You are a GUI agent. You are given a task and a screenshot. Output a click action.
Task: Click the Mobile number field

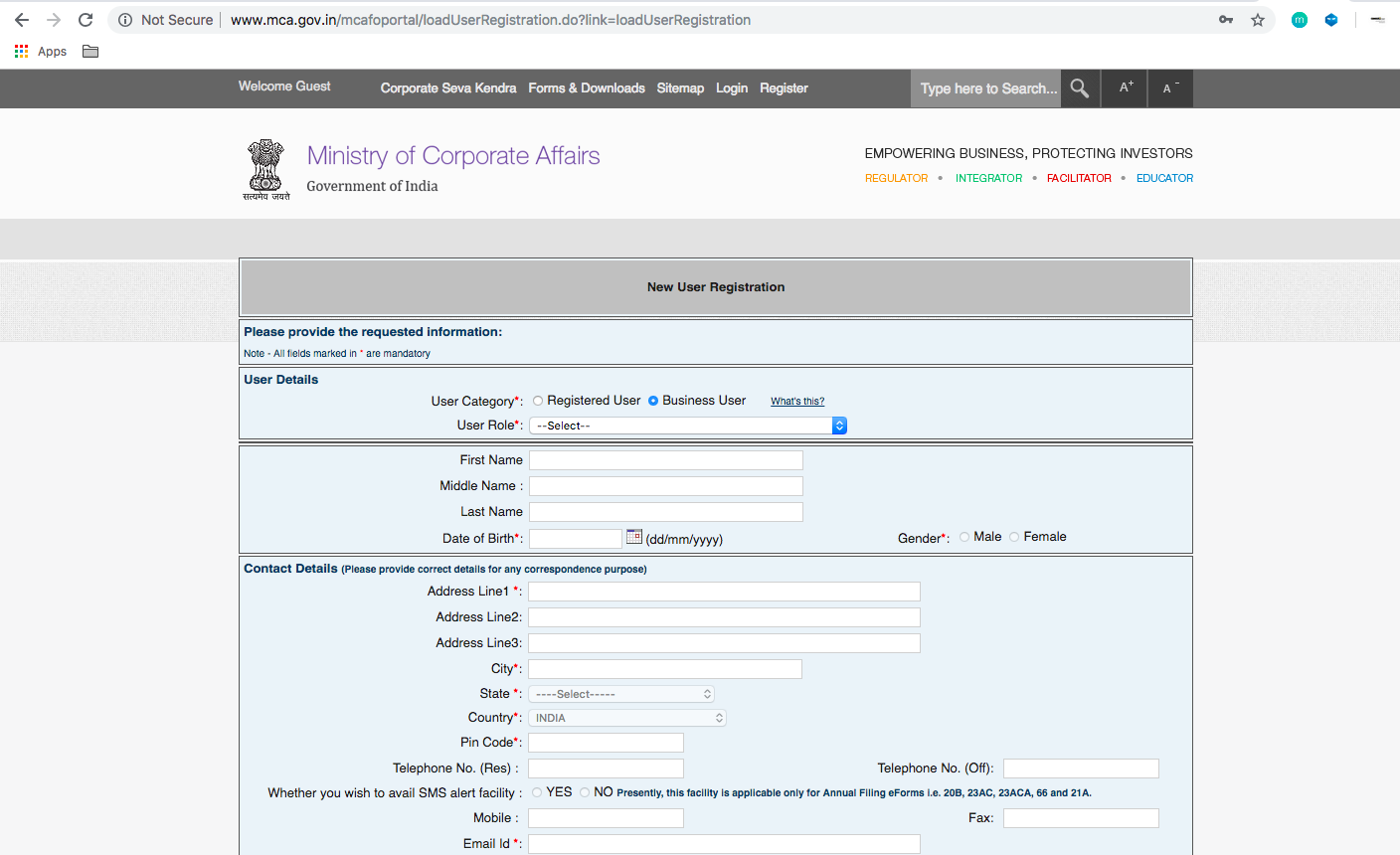pyautogui.click(x=606, y=818)
